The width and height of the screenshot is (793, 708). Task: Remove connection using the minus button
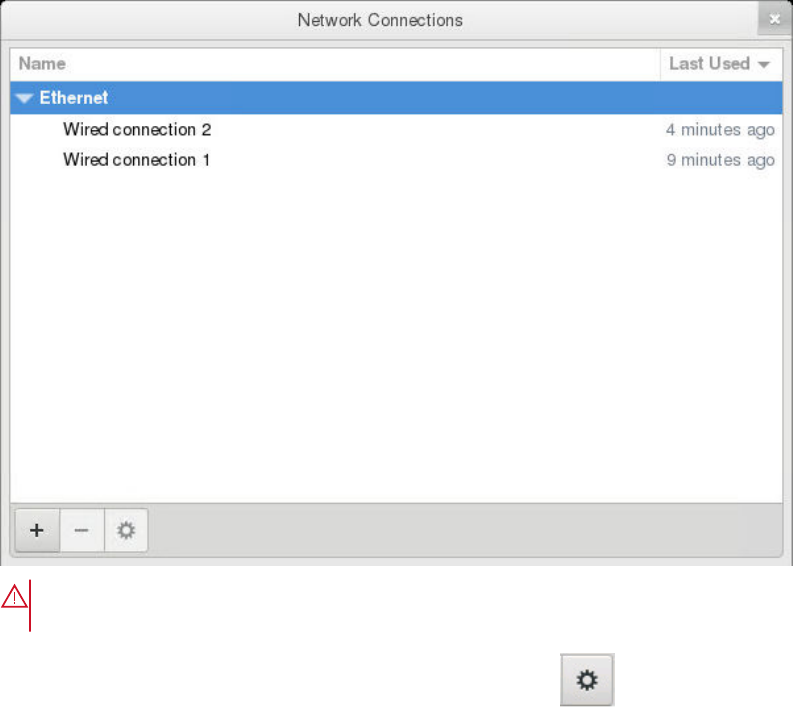tap(82, 530)
